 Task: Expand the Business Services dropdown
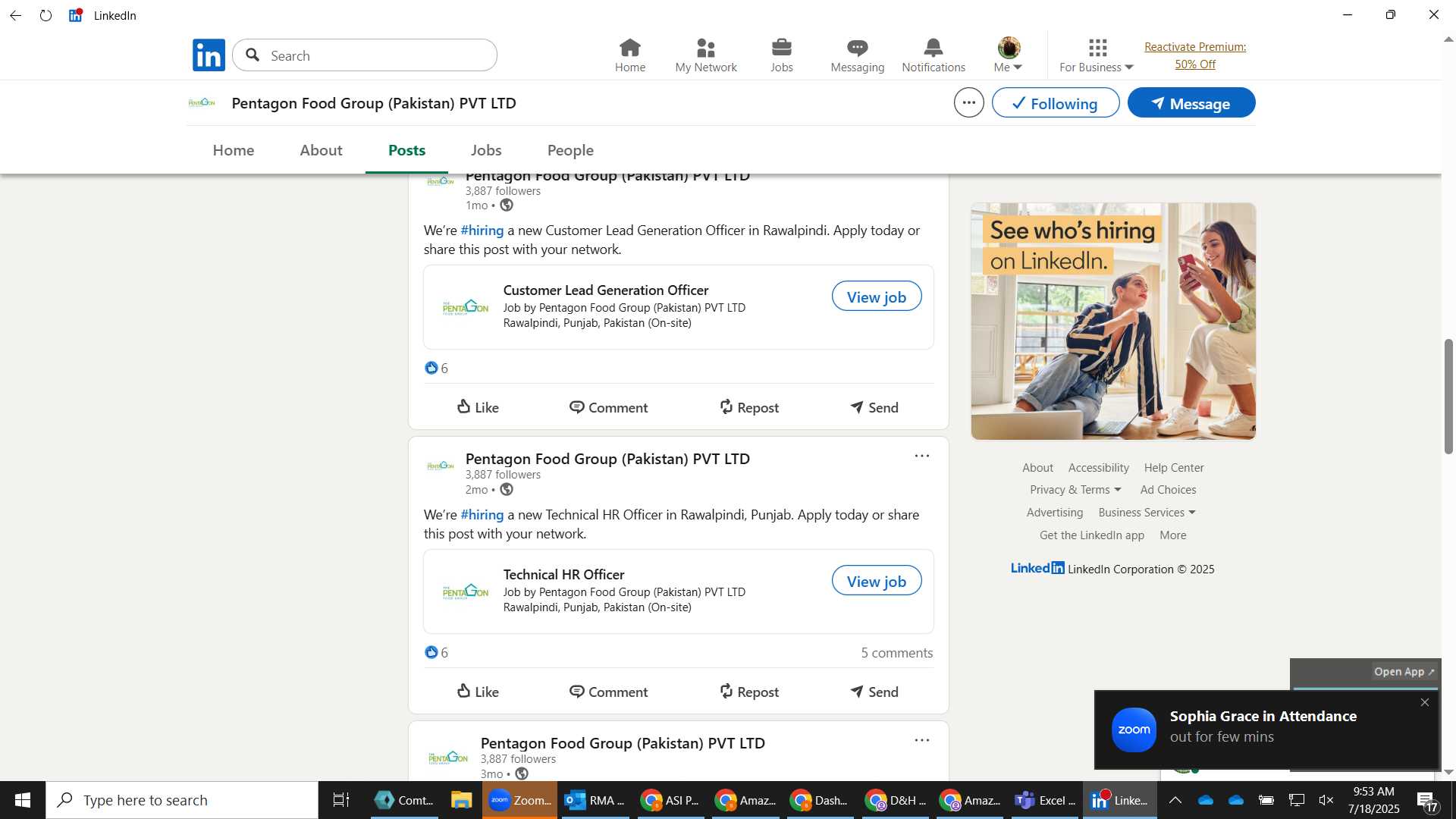pos(1147,513)
